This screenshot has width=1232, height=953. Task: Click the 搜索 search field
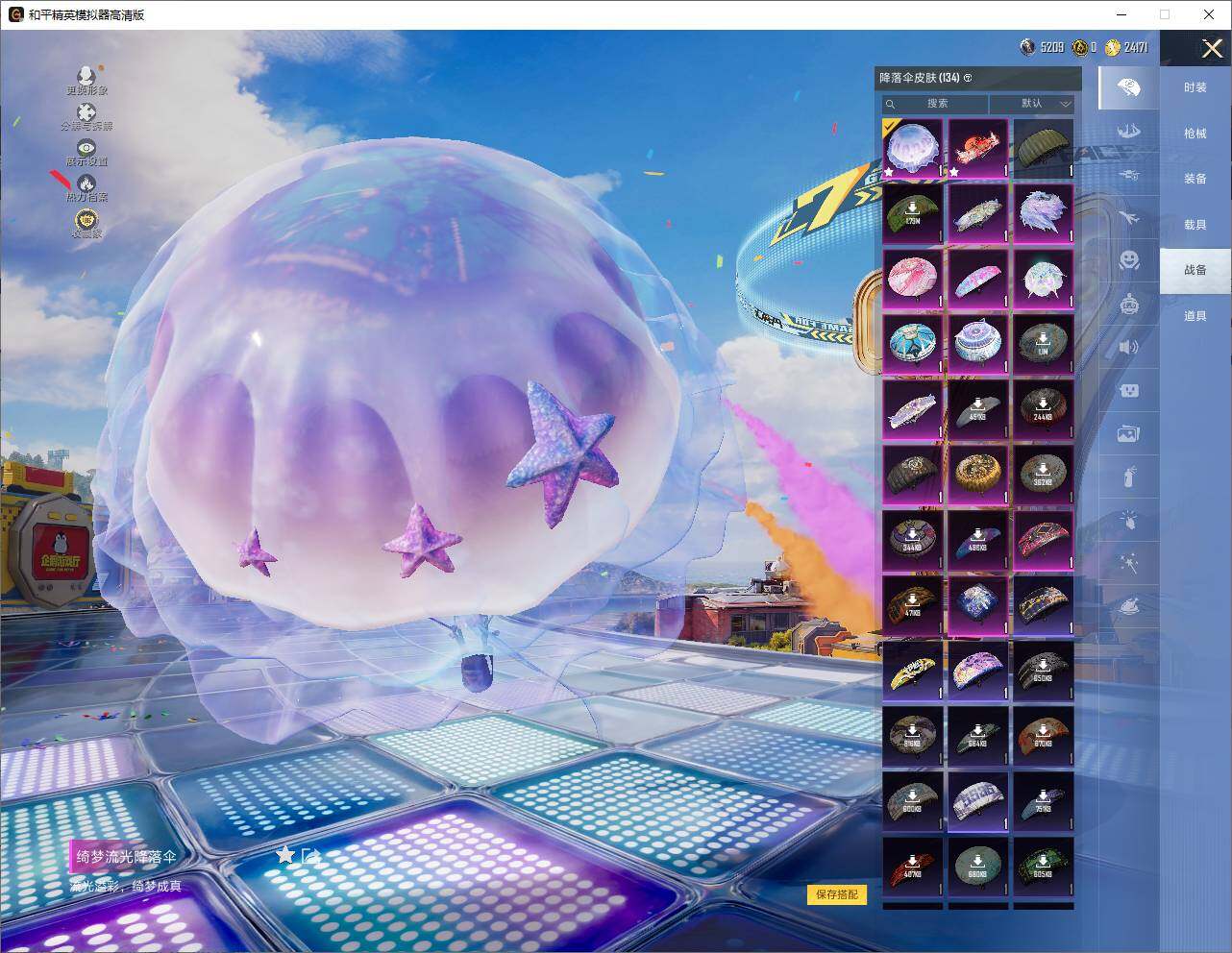coord(936,104)
